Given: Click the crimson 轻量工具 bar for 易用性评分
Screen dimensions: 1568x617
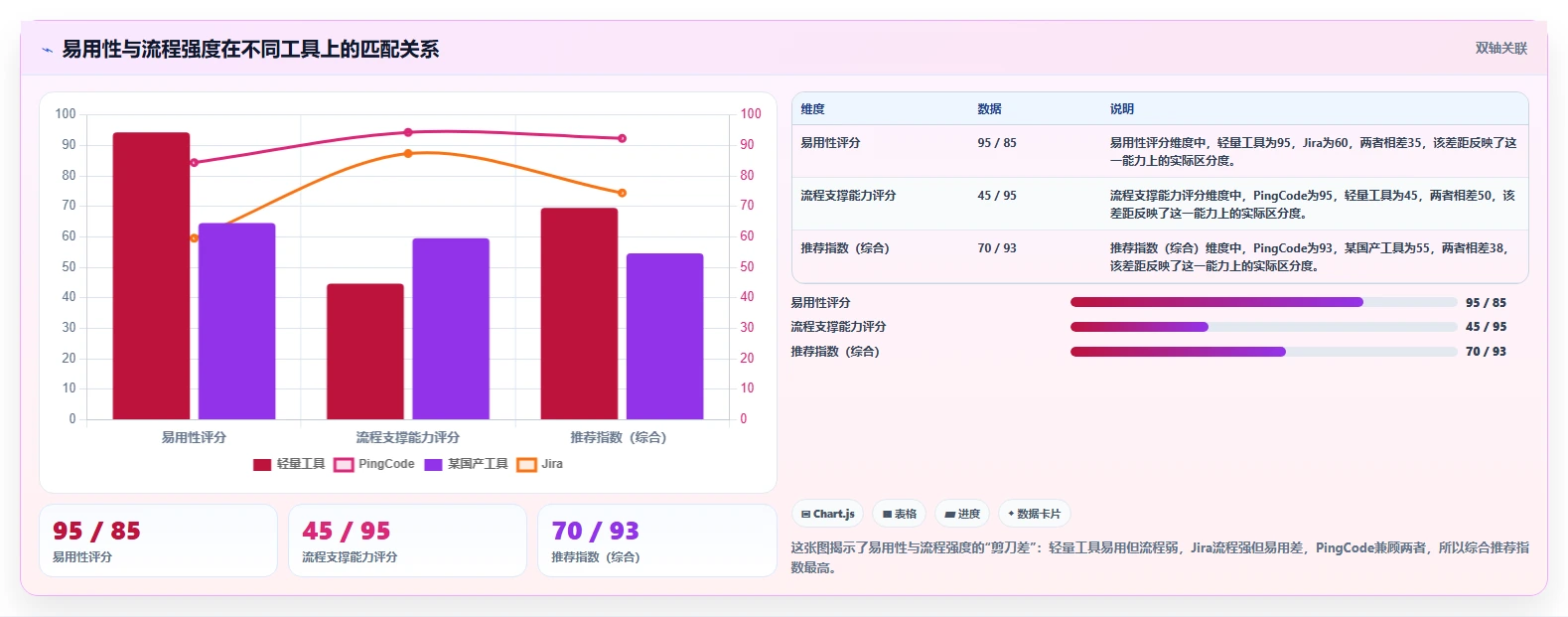Looking at the screenshot, I should [x=151, y=276].
